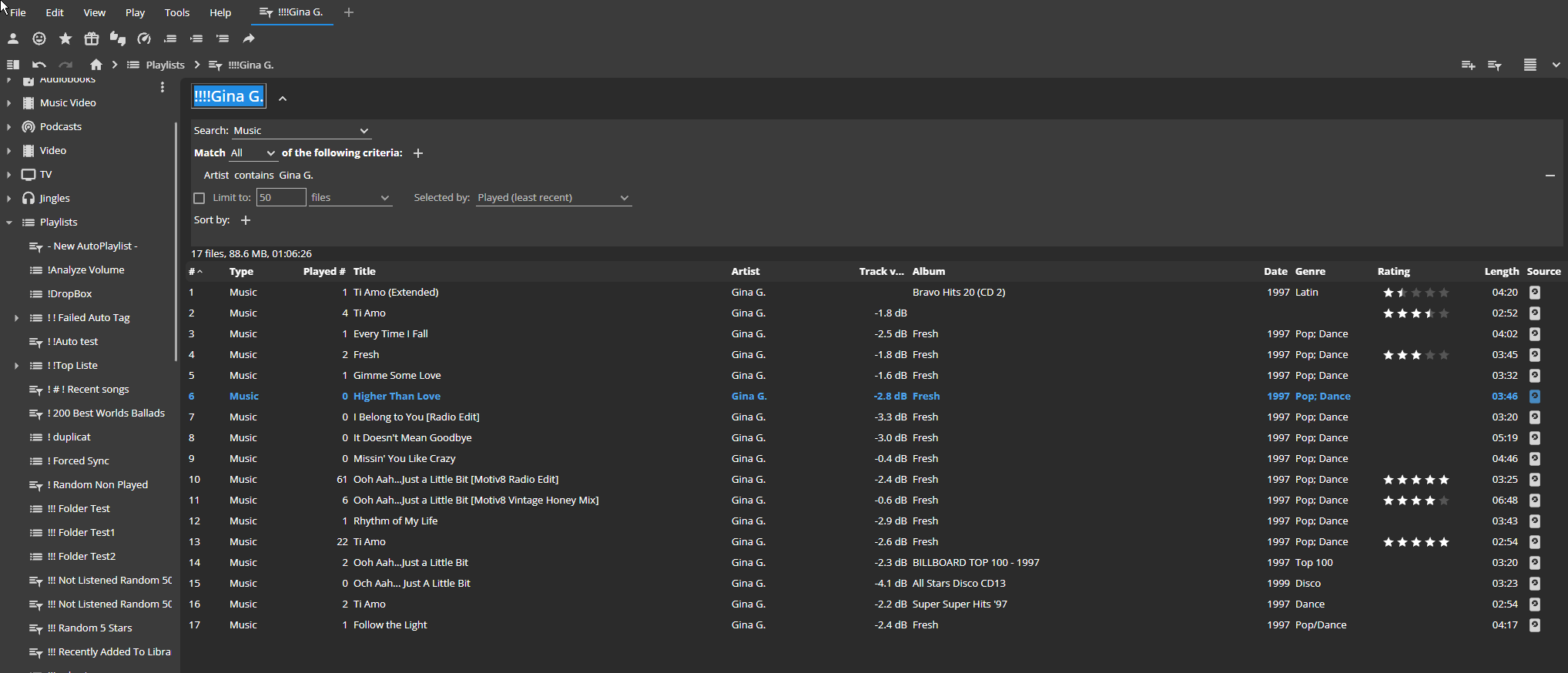Image resolution: width=1568 pixels, height=673 pixels.
Task: Click the 'Limit to' number field
Action: 280,198
